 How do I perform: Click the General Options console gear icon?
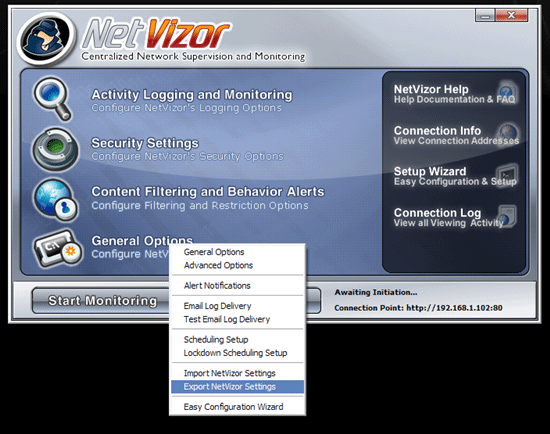(x=58, y=248)
